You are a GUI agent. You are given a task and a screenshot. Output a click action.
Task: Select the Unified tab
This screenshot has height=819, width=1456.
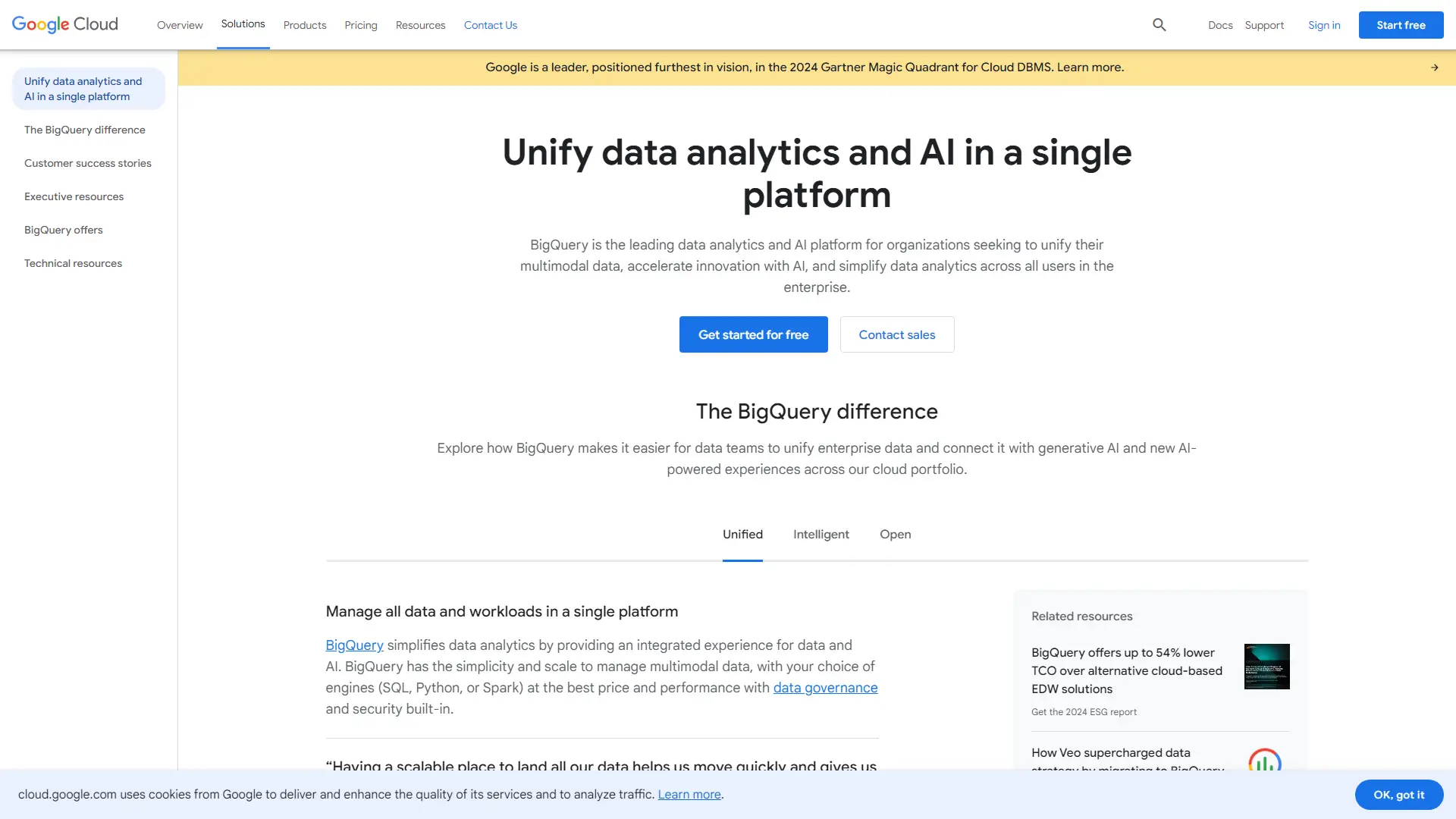coord(742,535)
